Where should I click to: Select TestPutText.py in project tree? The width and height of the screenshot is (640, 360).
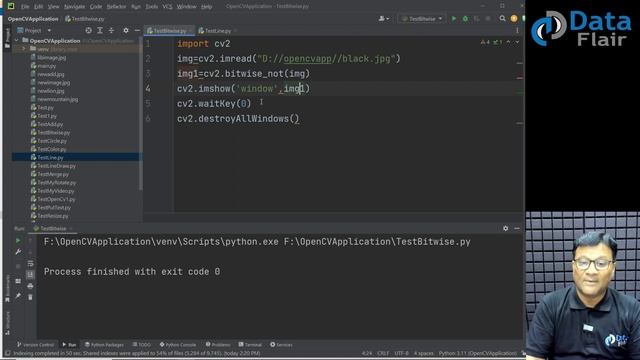point(54,208)
